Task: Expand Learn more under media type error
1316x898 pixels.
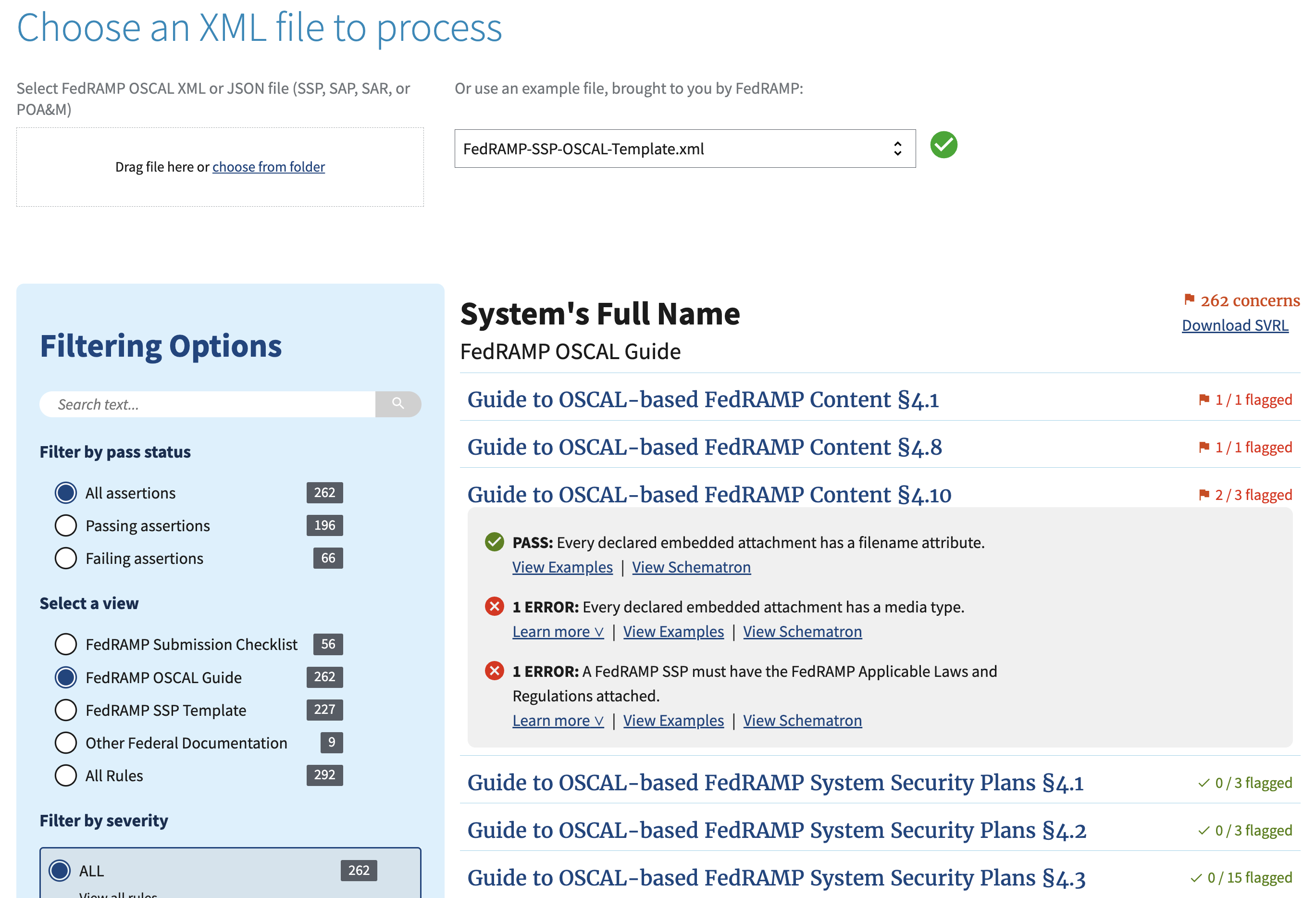Action: pyautogui.click(x=558, y=632)
